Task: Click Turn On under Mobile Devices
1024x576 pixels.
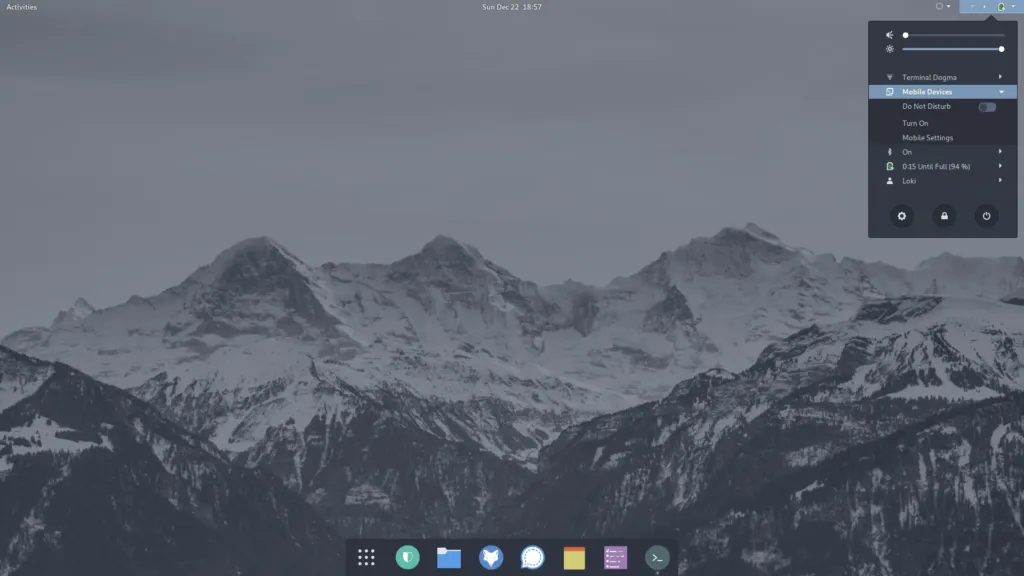Action: click(915, 123)
